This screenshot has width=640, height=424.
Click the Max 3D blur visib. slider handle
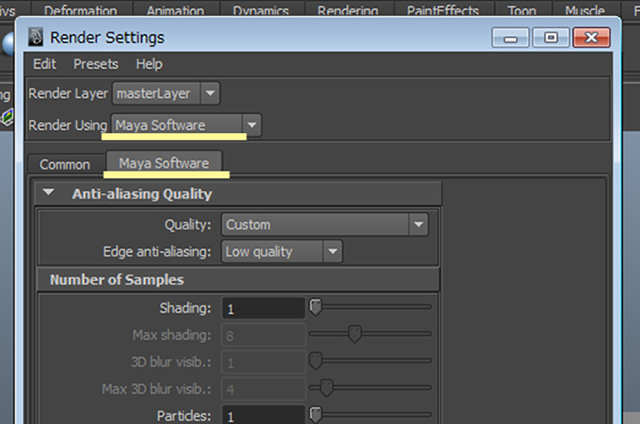[x=327, y=388]
